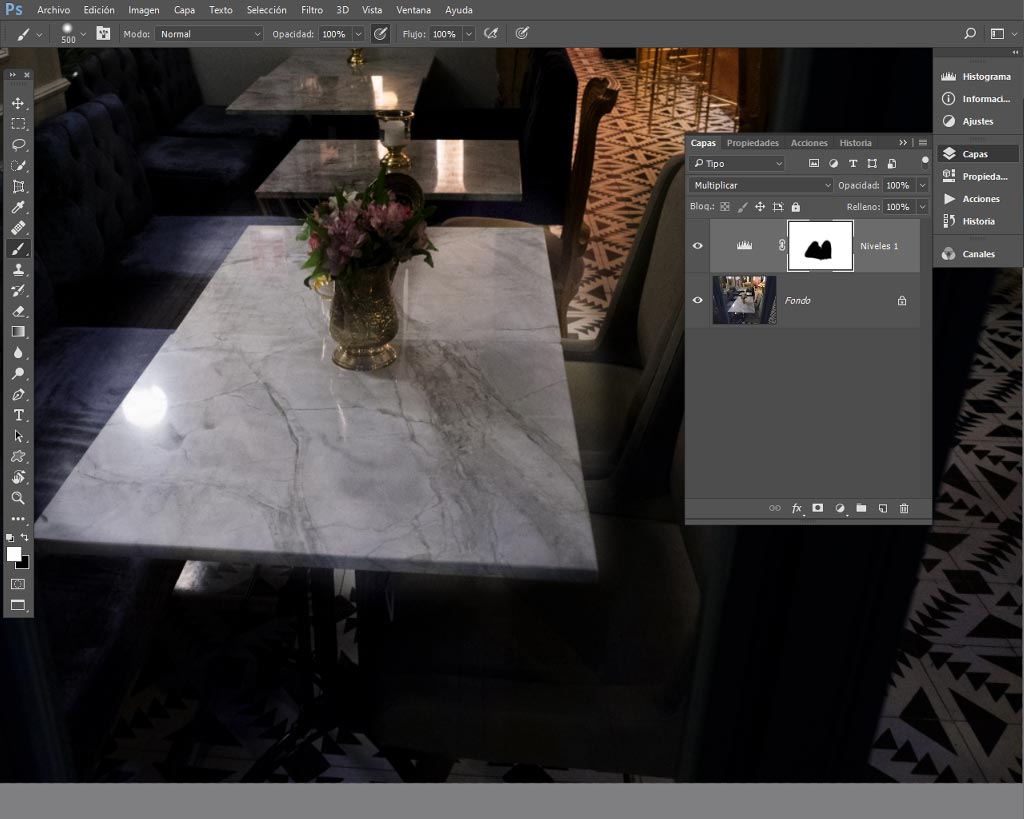Open the Tipo layer filter dropdown

pyautogui.click(x=737, y=163)
